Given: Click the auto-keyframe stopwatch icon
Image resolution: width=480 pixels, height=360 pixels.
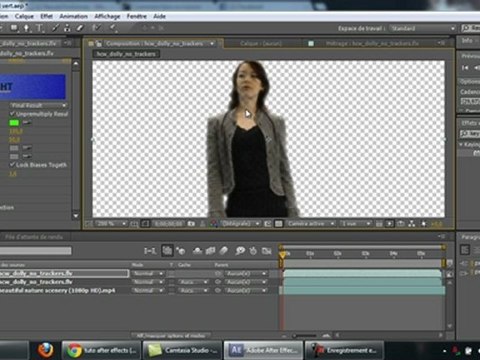Looking at the screenshot, I should 253,251.
